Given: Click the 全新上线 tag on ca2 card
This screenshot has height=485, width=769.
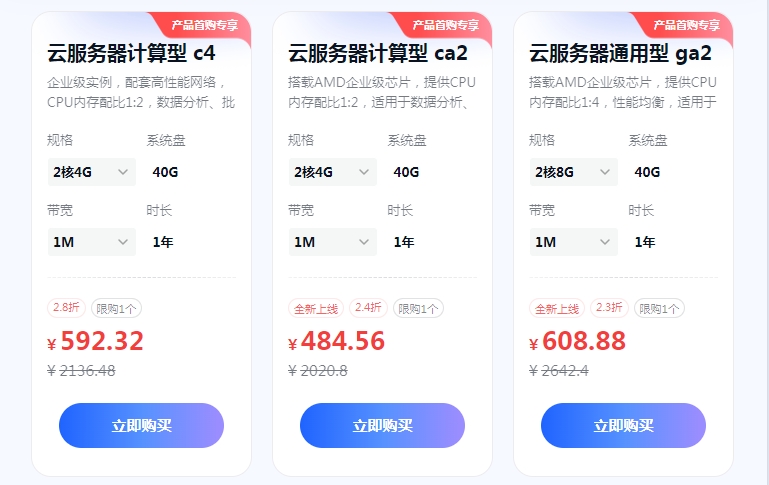Looking at the screenshot, I should (315, 308).
